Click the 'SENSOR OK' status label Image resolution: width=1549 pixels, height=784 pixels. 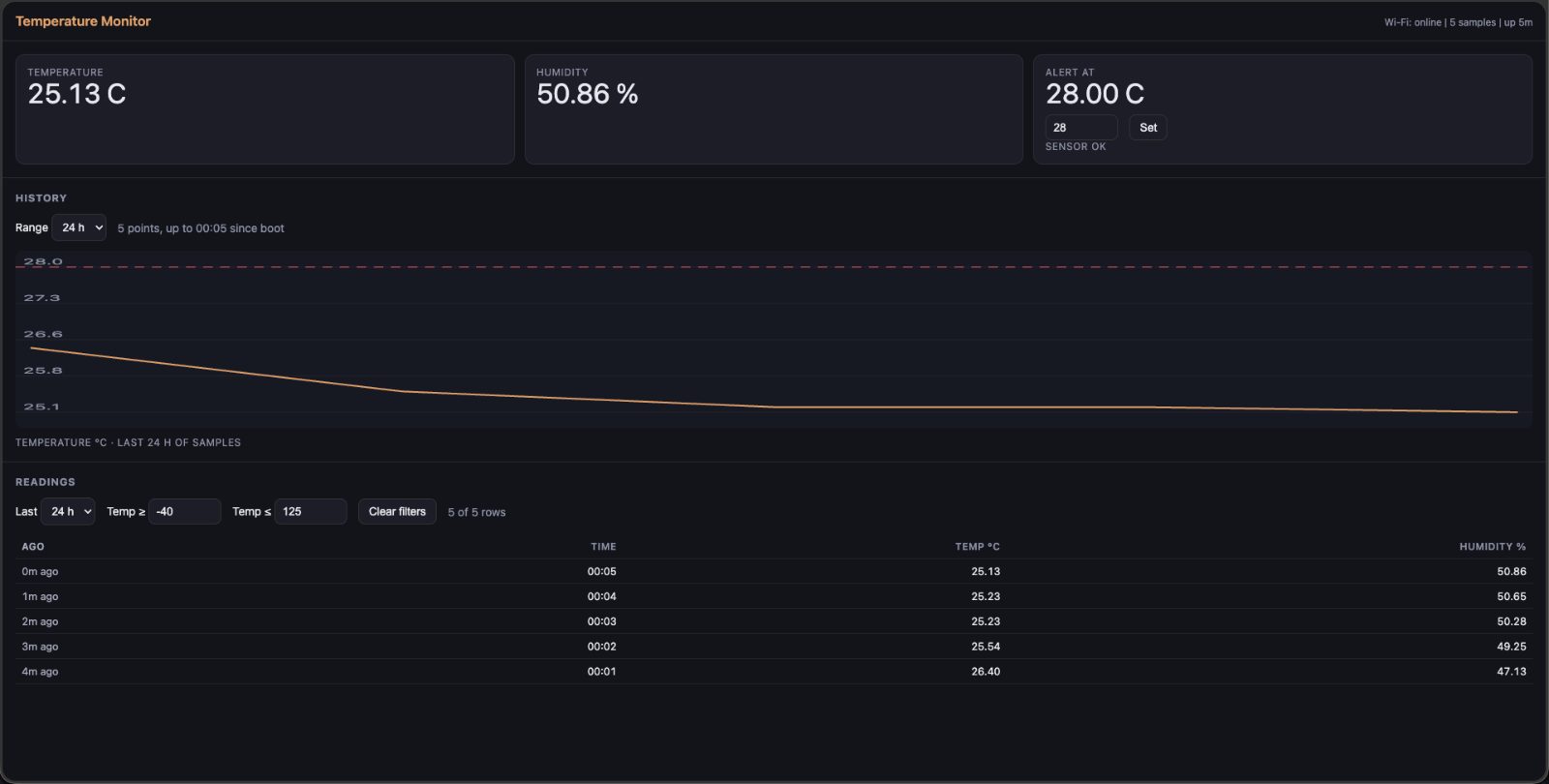coord(1076,147)
